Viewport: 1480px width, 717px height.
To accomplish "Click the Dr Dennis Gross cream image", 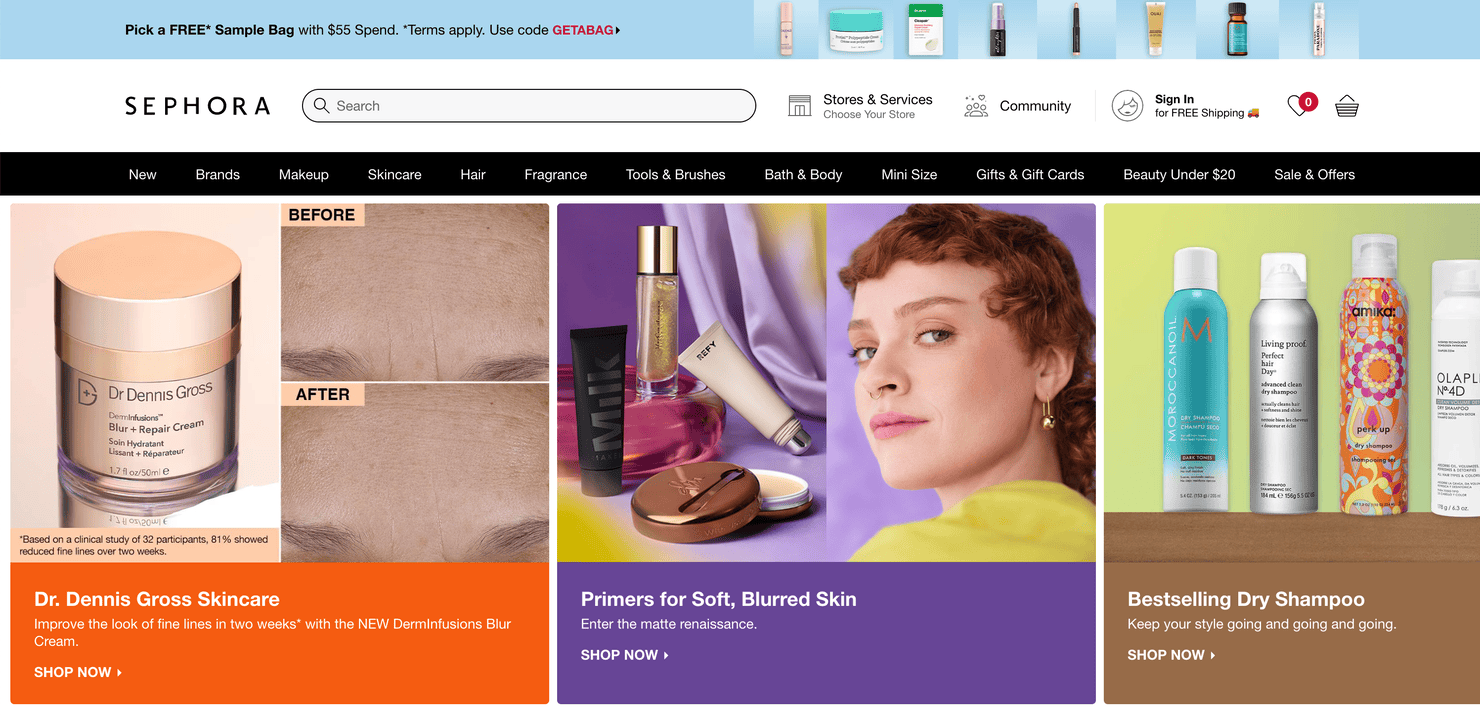I will 146,365.
